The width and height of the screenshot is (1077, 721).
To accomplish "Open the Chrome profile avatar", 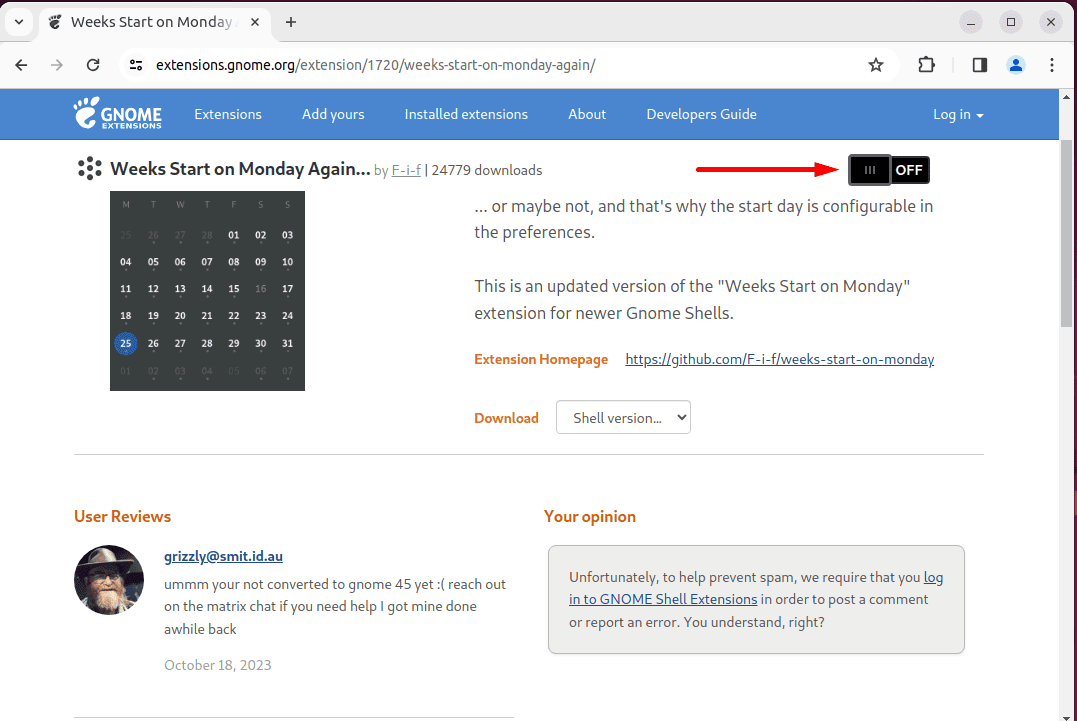I will [1016, 65].
